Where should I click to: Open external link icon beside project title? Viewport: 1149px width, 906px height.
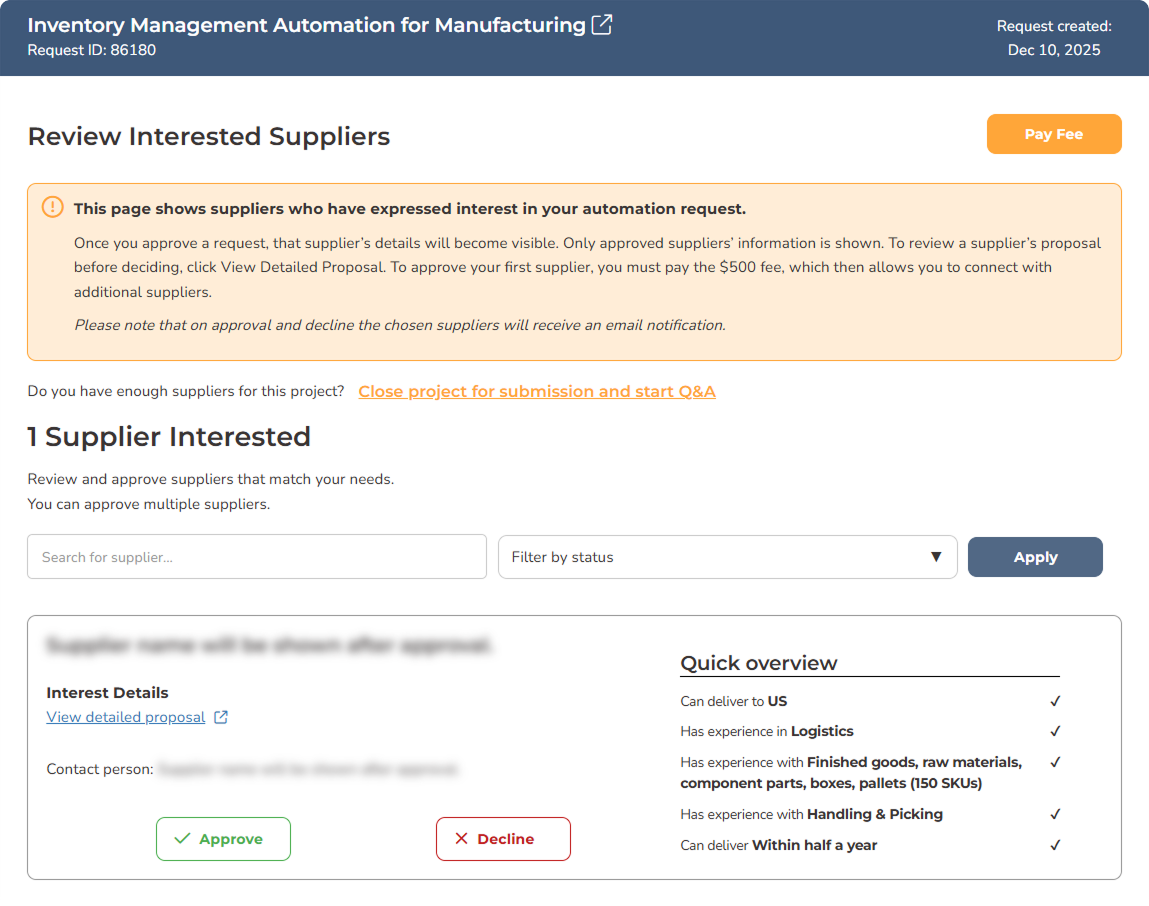[x=602, y=25]
